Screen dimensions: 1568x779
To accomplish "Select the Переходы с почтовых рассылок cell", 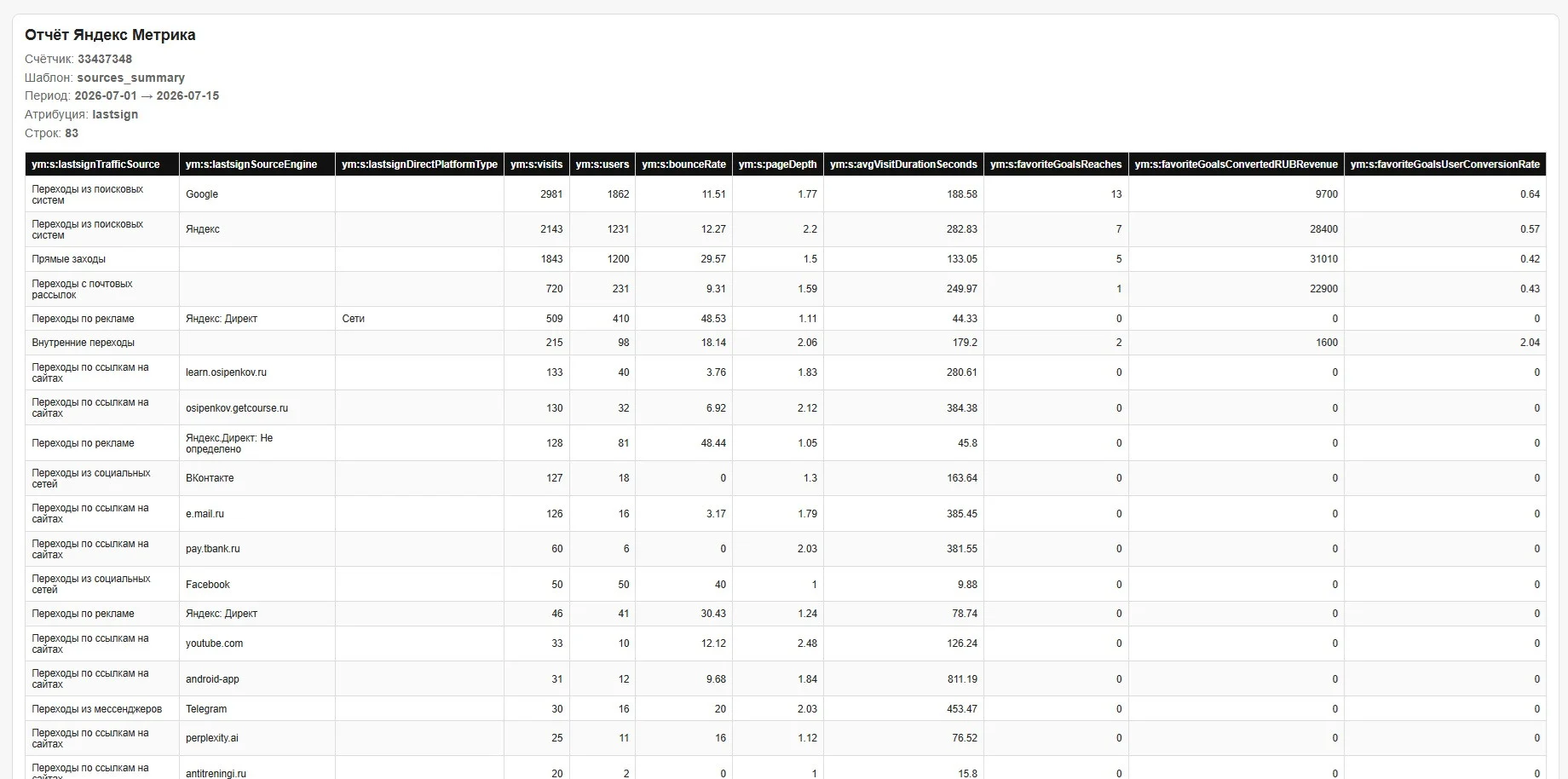I will point(102,289).
